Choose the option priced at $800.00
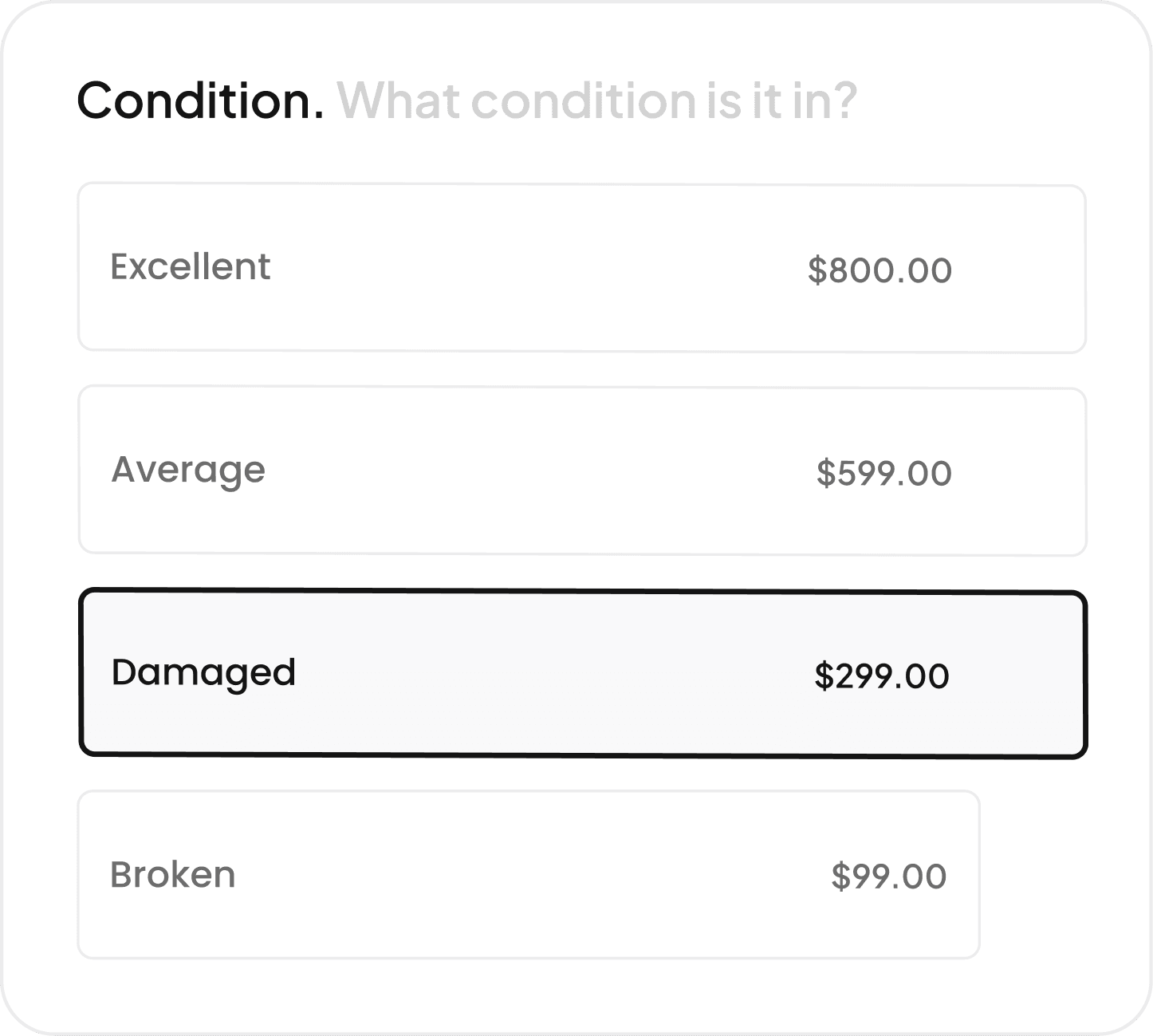The image size is (1153, 1036). tap(582, 268)
